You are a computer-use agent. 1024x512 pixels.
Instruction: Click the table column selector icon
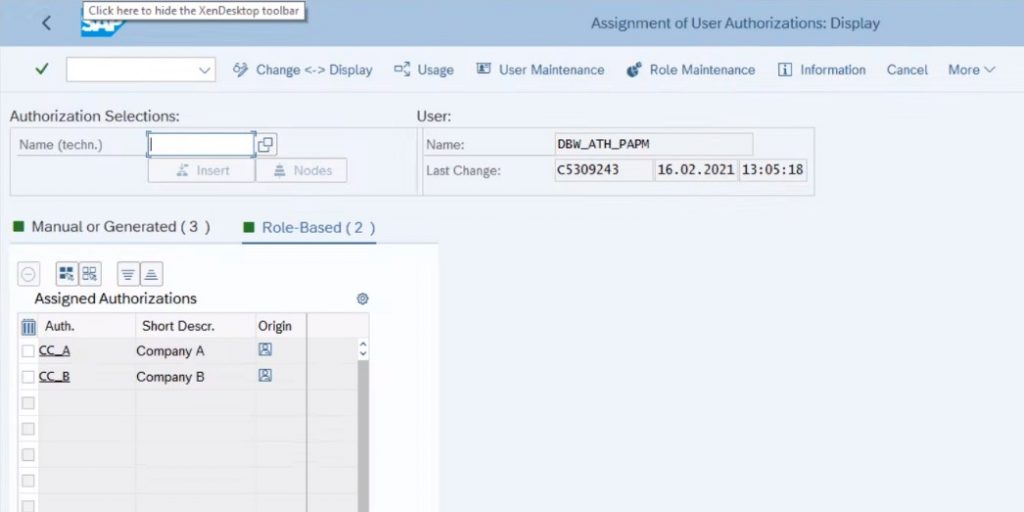click(28, 327)
